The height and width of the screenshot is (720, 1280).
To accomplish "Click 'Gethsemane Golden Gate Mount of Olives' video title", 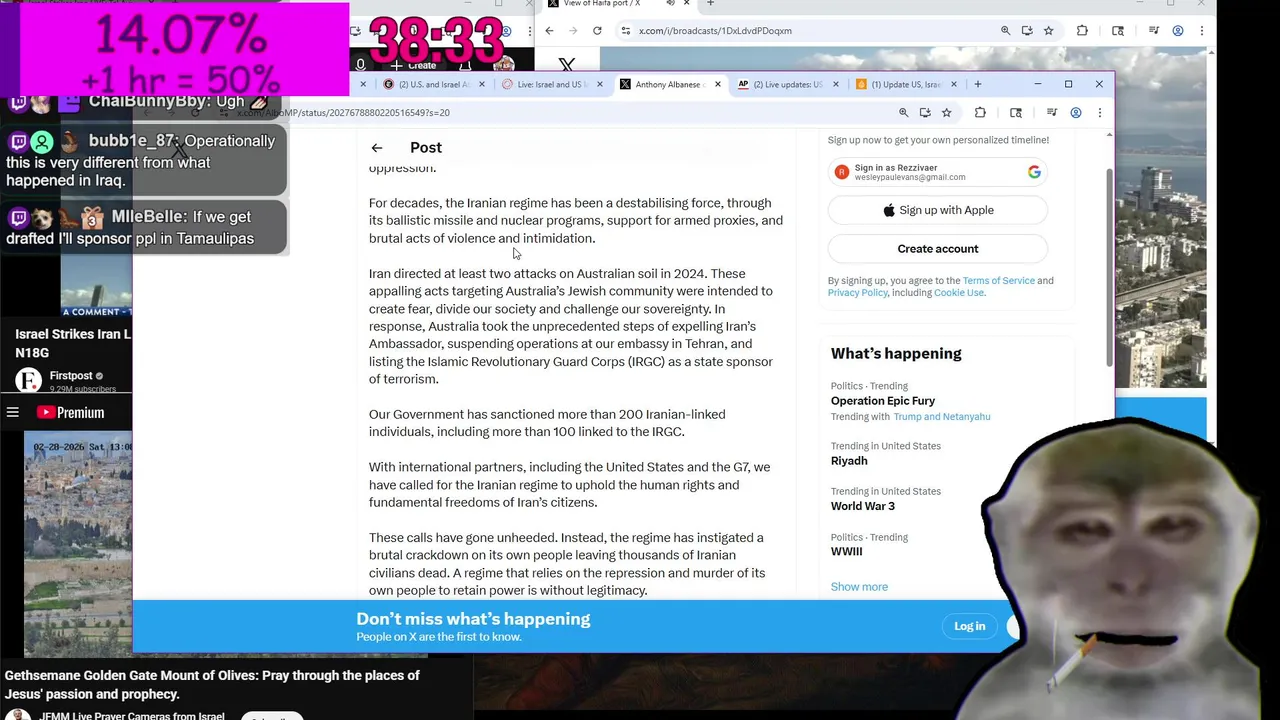I will (212, 685).
